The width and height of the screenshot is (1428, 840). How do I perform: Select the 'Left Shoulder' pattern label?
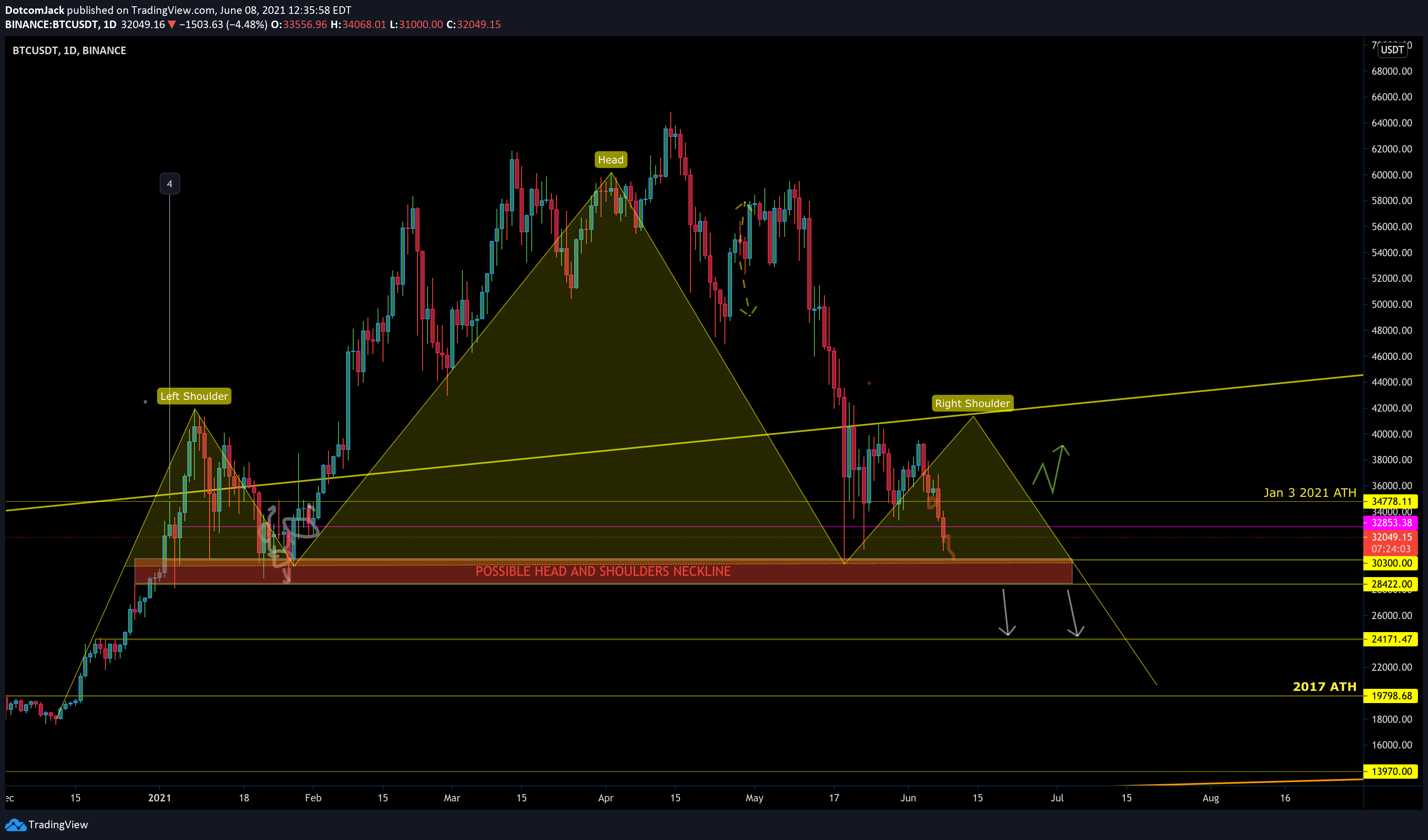pos(194,396)
